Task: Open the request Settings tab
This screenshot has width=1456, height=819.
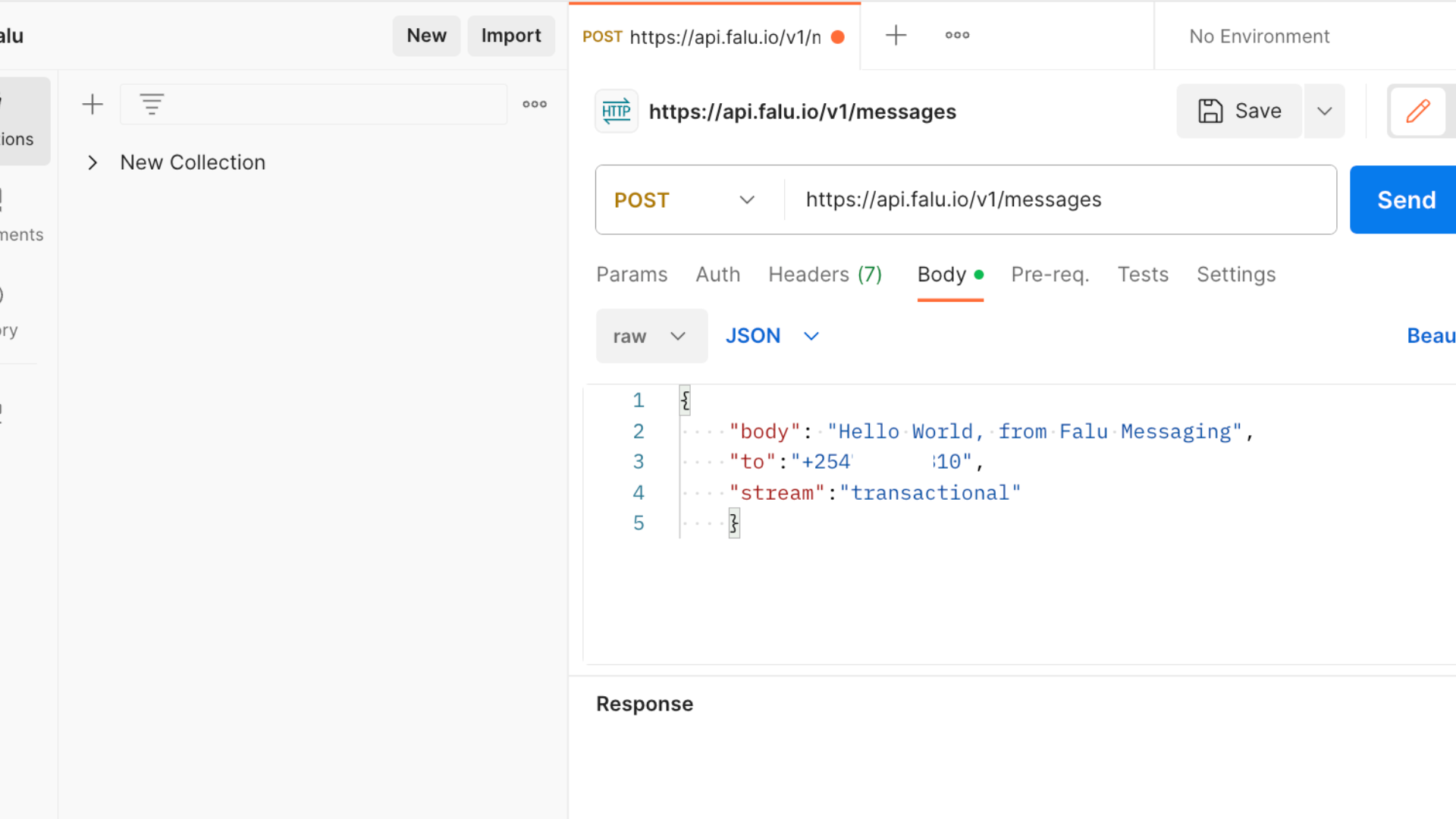Action: click(x=1236, y=275)
